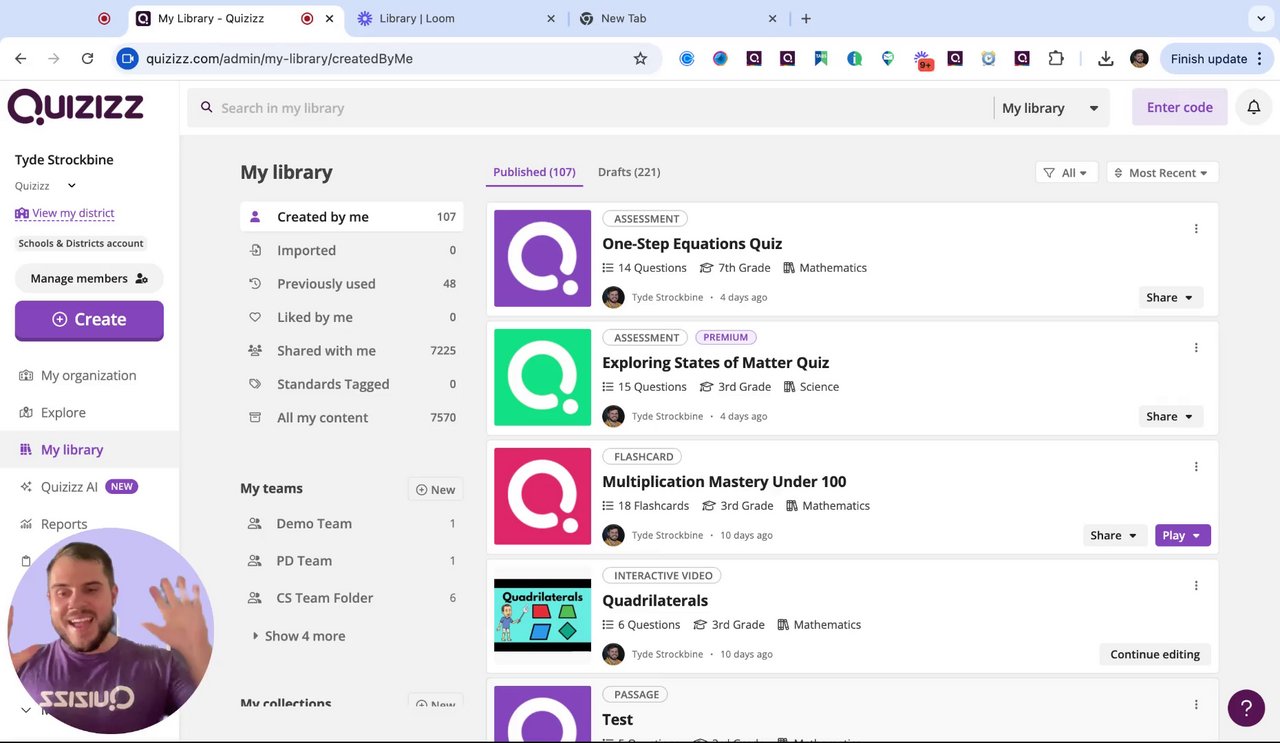Screen dimensions: 1280x743
Task: Open options menu for Exploring States of Matter Quiz
Action: (1196, 348)
